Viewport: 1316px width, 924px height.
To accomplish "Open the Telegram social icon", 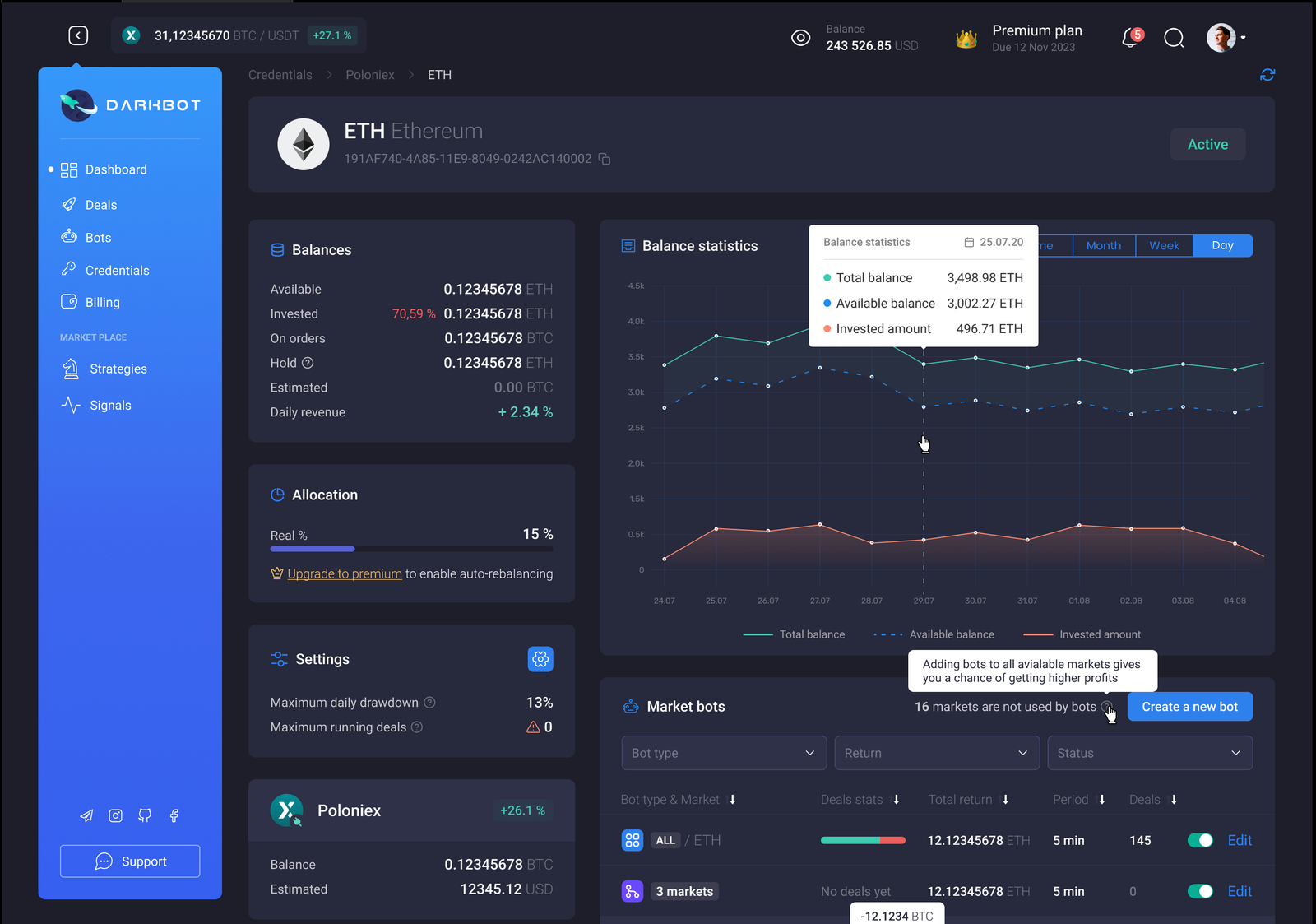I will pos(86,815).
